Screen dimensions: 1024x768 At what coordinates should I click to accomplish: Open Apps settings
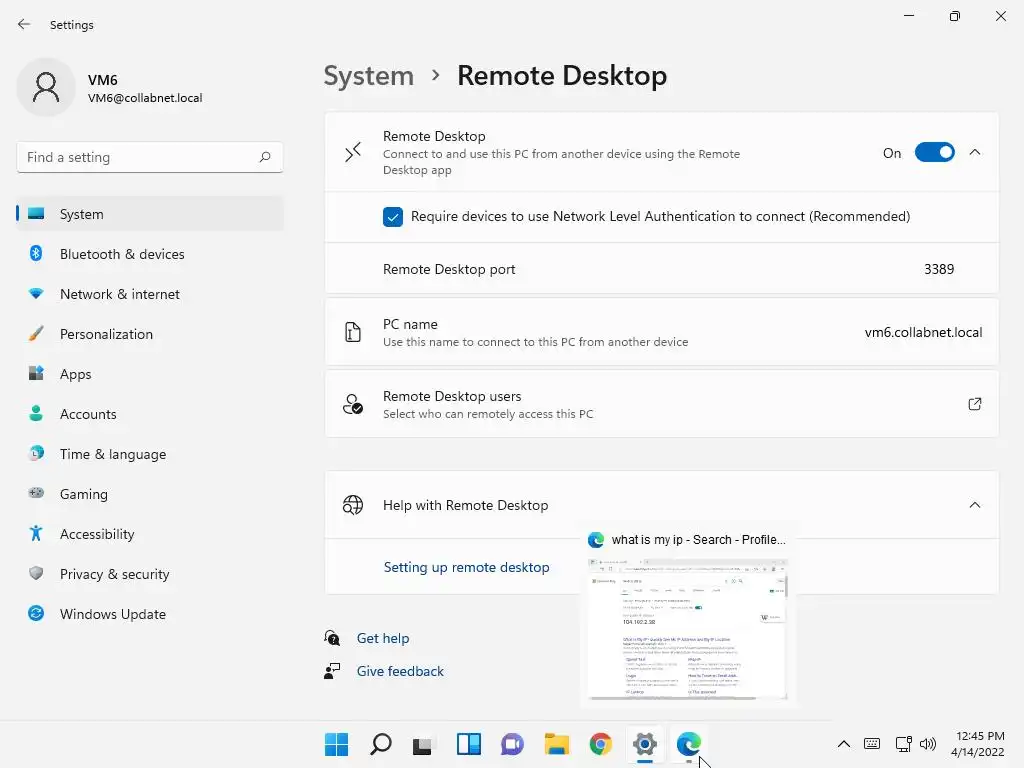pos(150,374)
